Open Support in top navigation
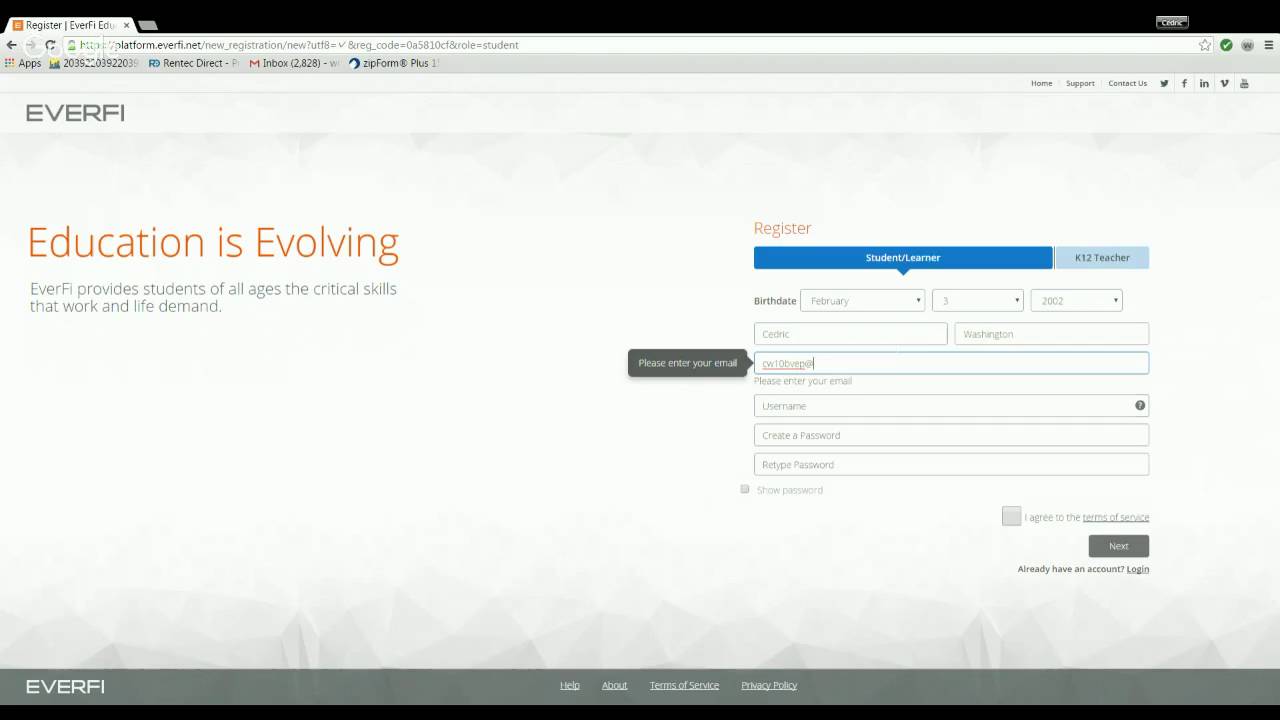Viewport: 1280px width, 720px height. (1080, 83)
